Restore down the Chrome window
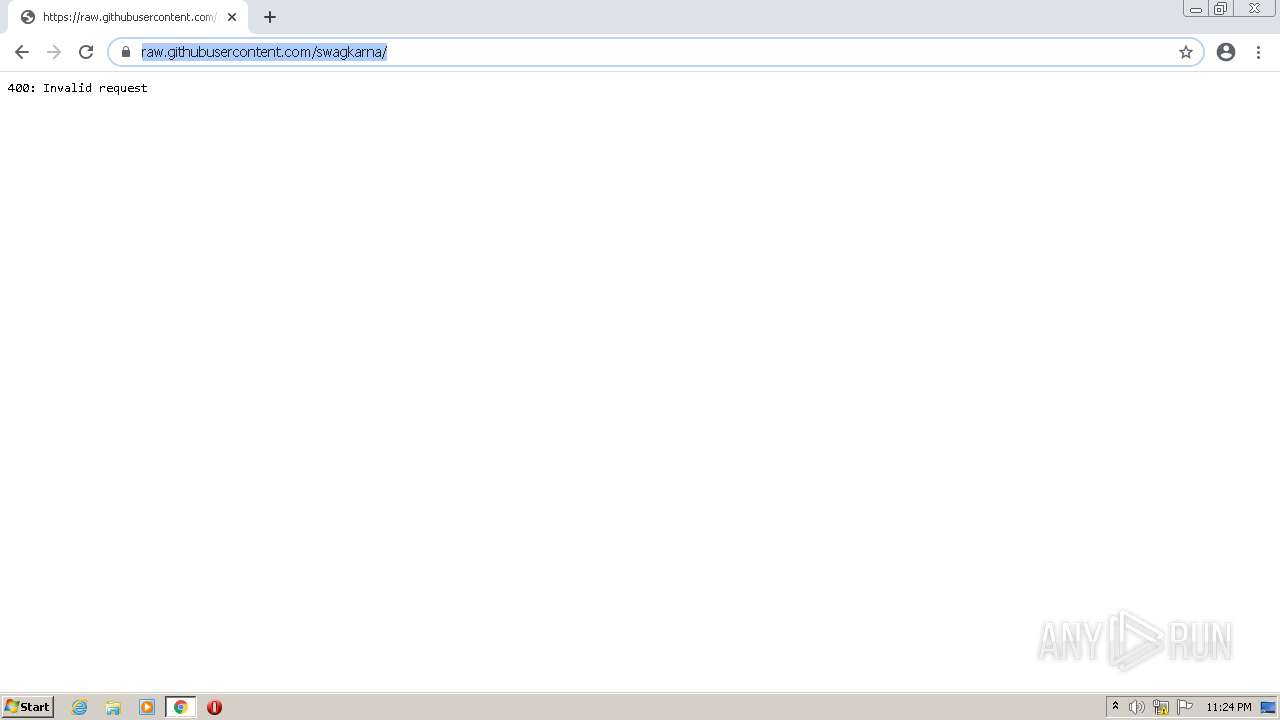This screenshot has height=720, width=1280. pyautogui.click(x=1221, y=9)
